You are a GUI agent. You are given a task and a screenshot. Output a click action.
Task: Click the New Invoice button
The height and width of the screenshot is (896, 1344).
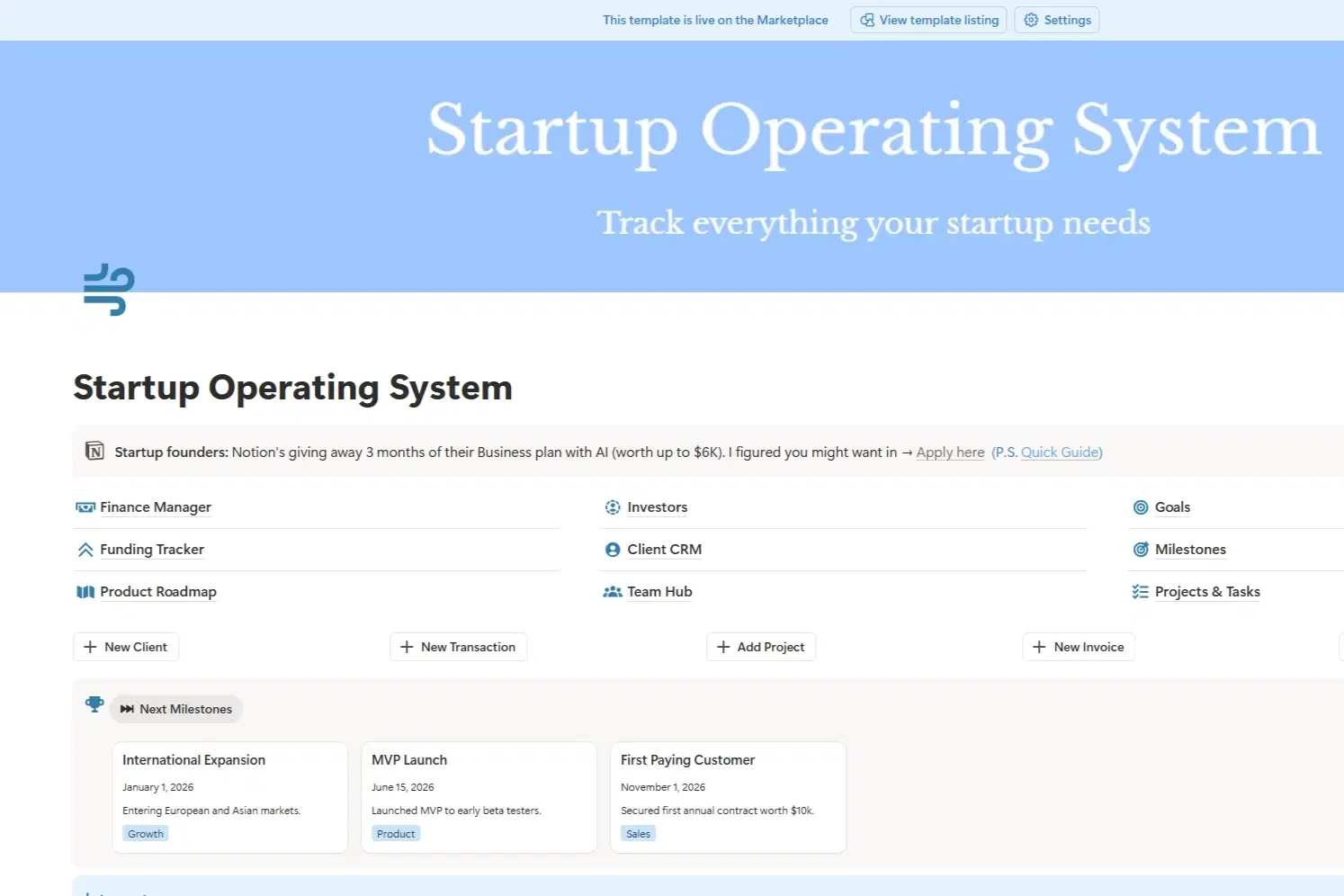(1079, 647)
